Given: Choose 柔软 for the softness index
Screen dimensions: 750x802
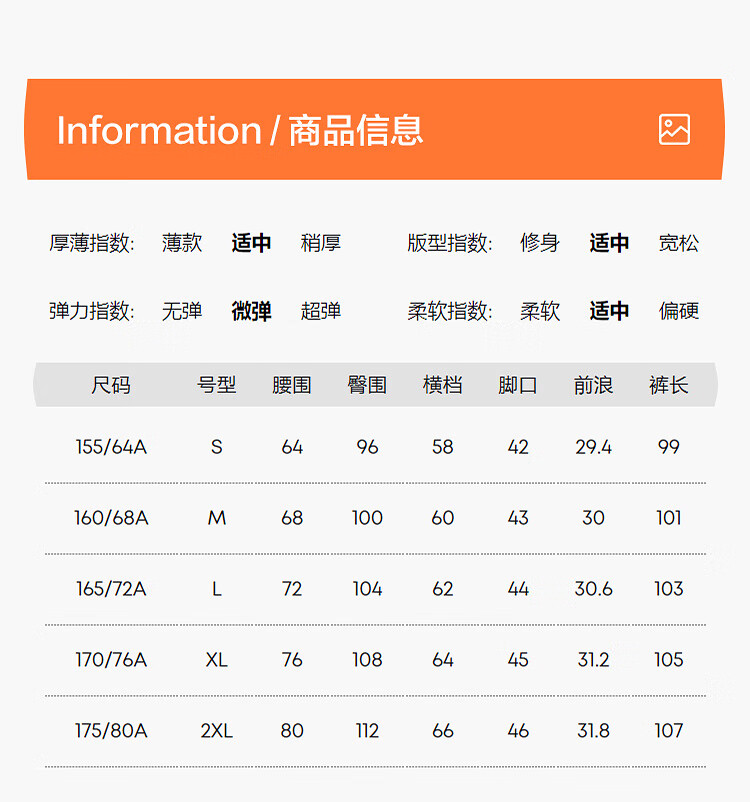Looking at the screenshot, I should (x=540, y=311).
